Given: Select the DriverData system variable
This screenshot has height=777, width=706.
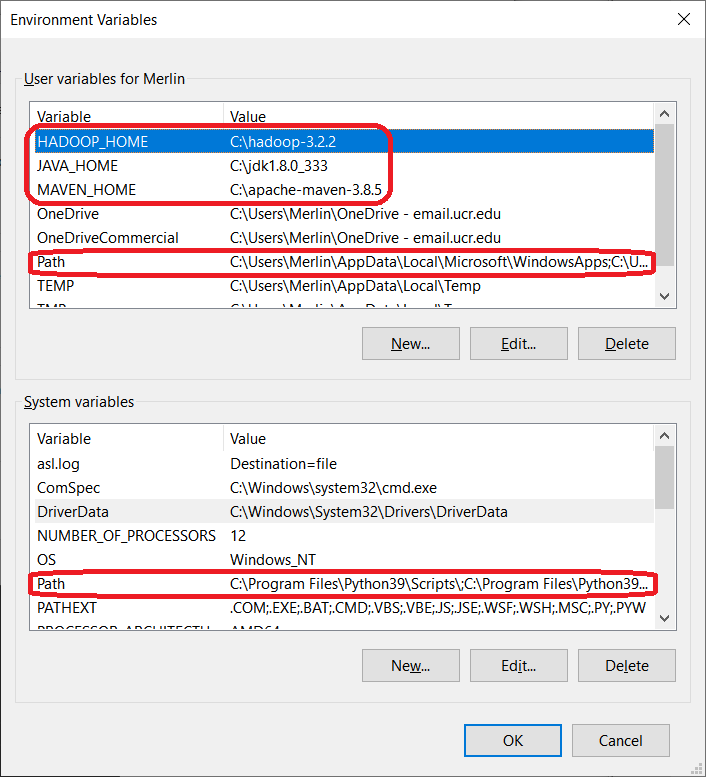Looking at the screenshot, I should [344, 512].
